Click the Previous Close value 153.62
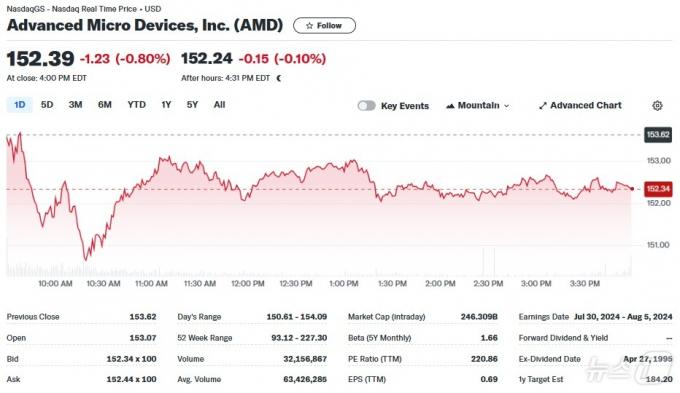Viewport: 680px width, 393px height. coord(143,317)
